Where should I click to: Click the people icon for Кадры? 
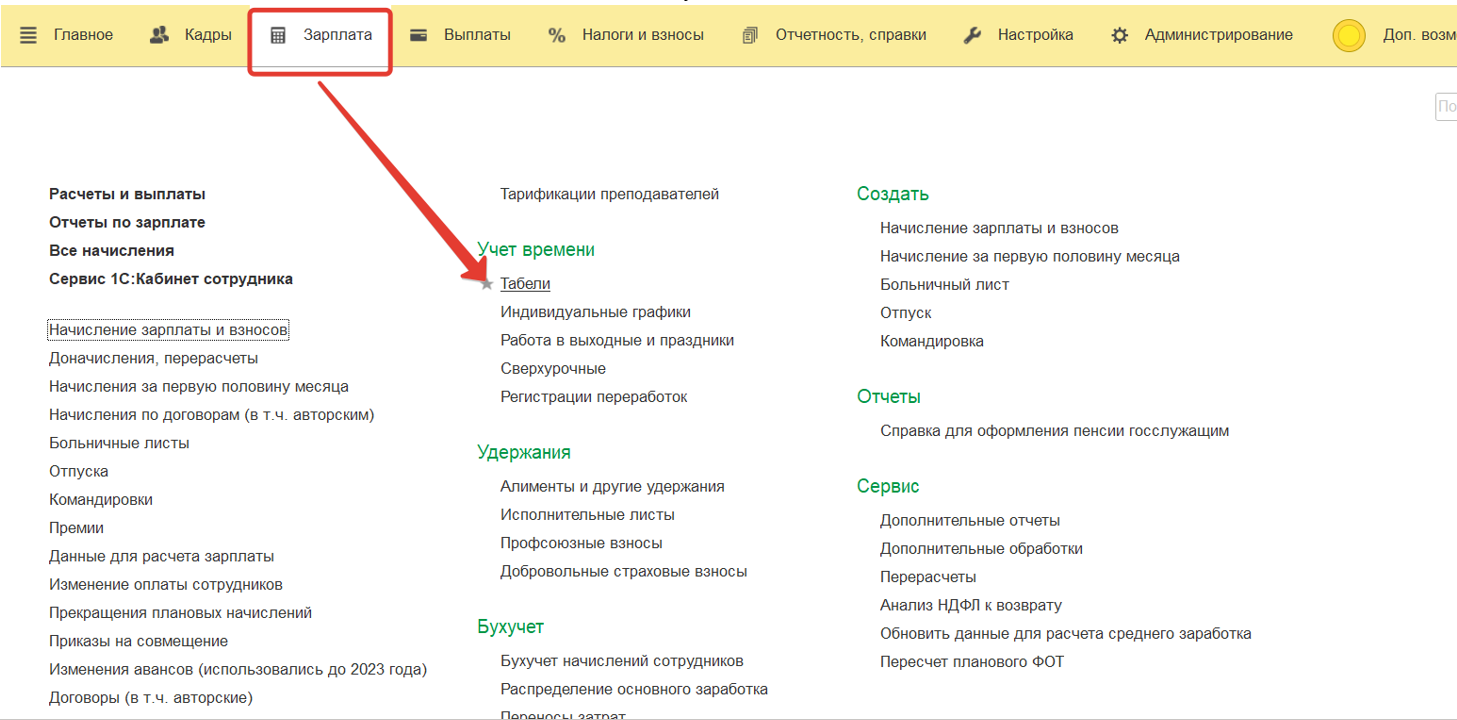pyautogui.click(x=159, y=35)
